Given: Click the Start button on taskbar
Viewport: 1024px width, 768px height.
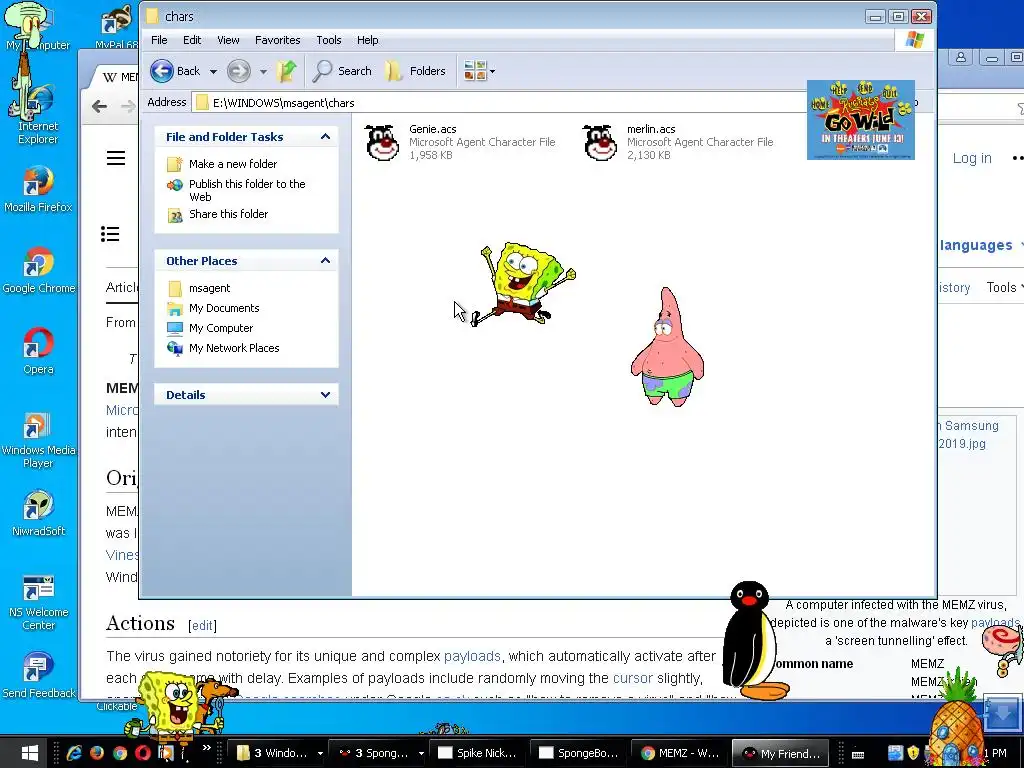Looking at the screenshot, I should (x=28, y=753).
